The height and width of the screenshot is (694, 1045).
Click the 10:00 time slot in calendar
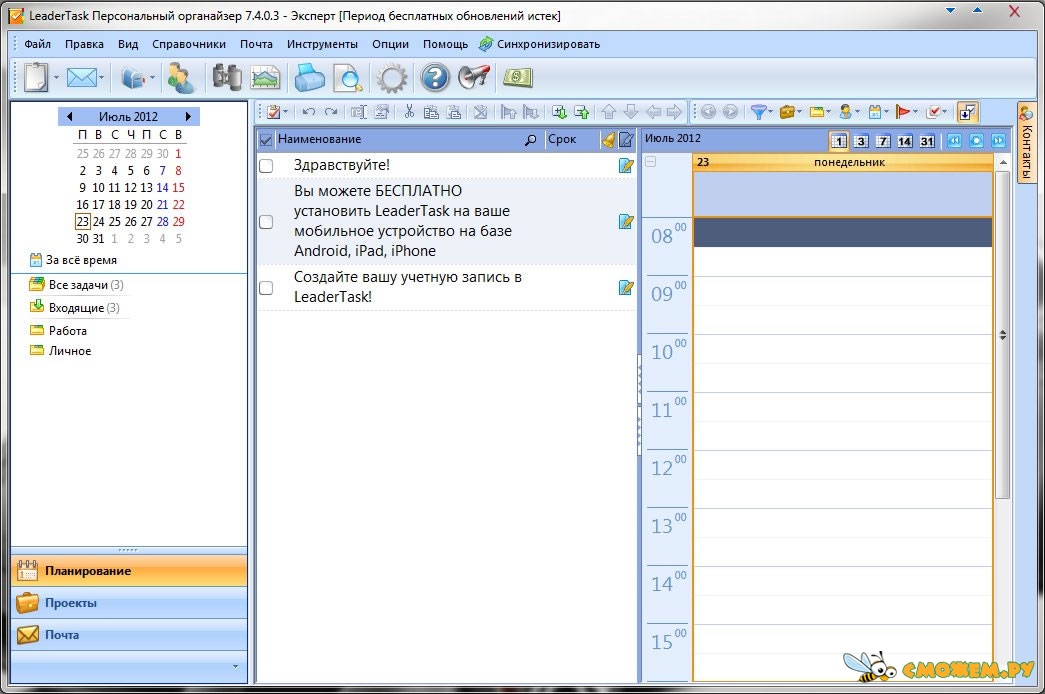click(x=842, y=348)
